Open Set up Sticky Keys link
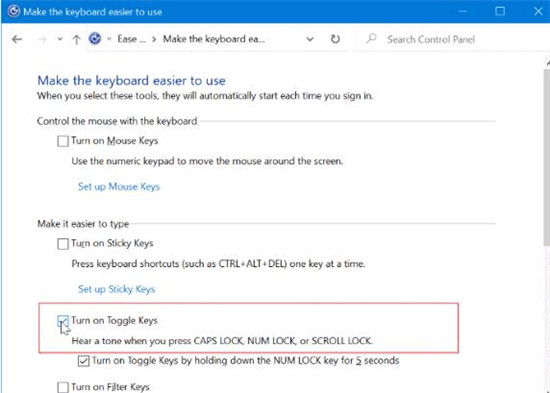The image size is (550, 393). tap(116, 289)
